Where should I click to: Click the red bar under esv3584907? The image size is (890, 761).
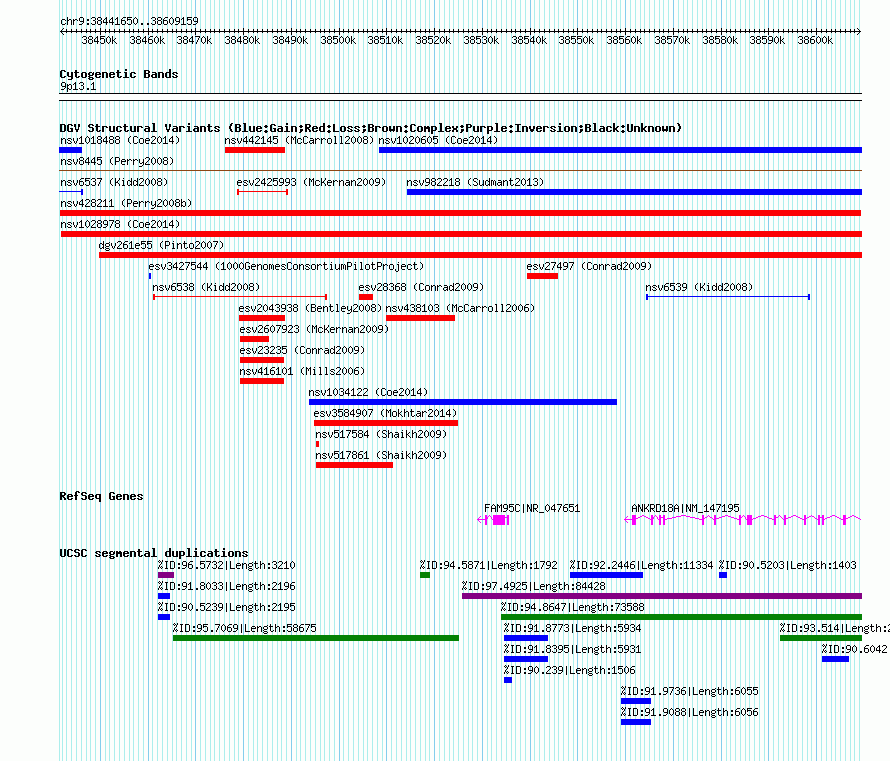pos(386,423)
